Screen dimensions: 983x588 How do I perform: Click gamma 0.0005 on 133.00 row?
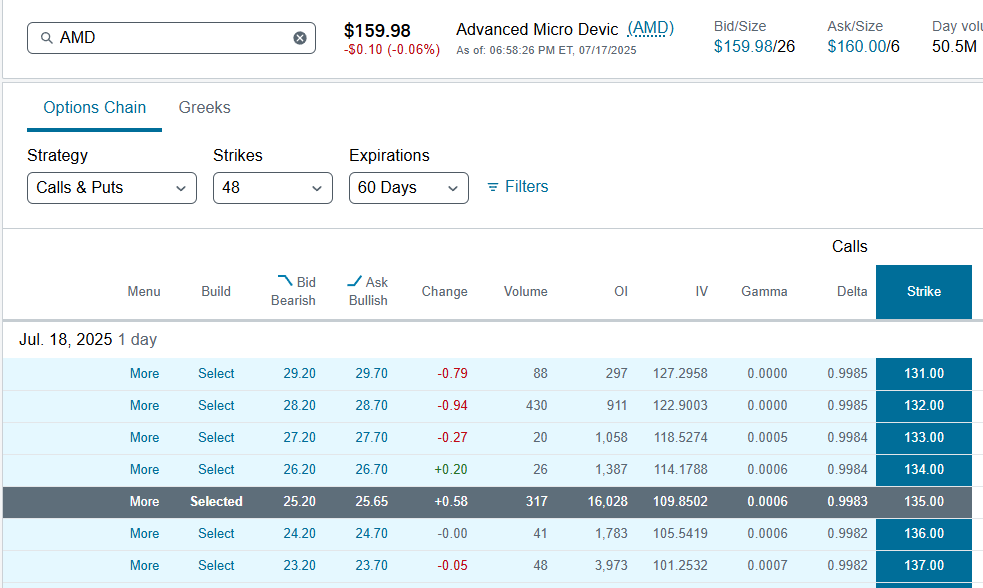767,438
